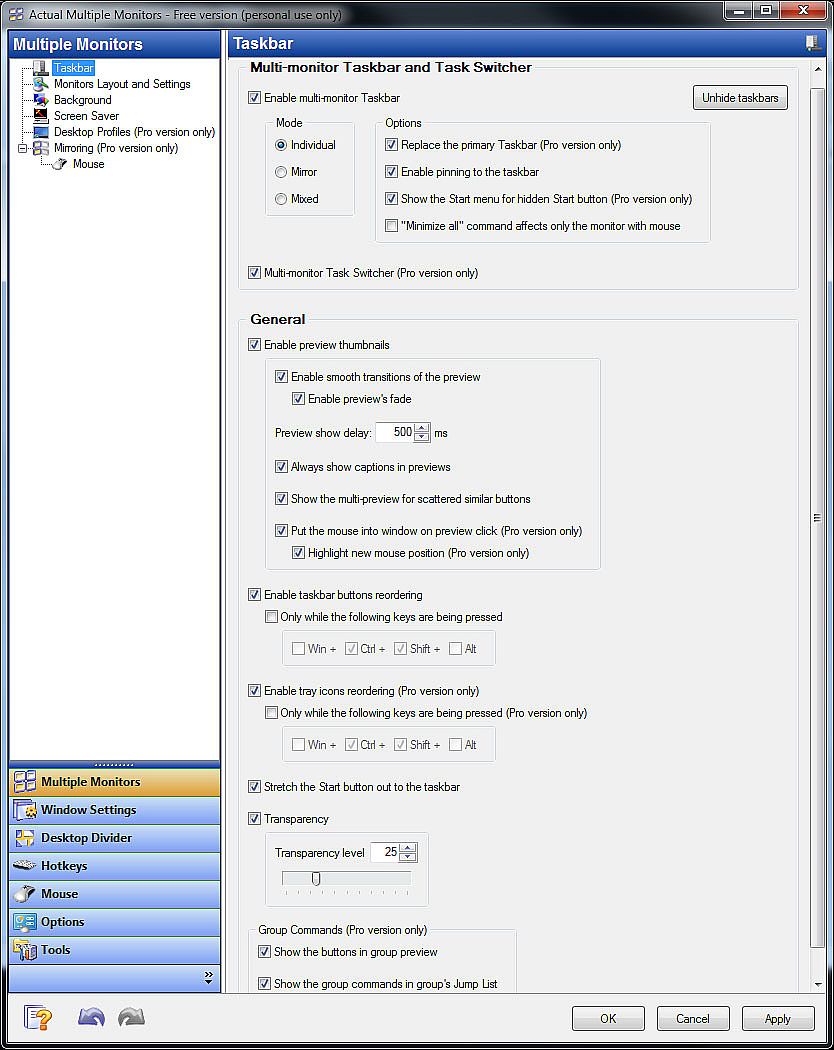Open the Multiple Monitors navigation section
This screenshot has width=834, height=1050.
[x=115, y=781]
